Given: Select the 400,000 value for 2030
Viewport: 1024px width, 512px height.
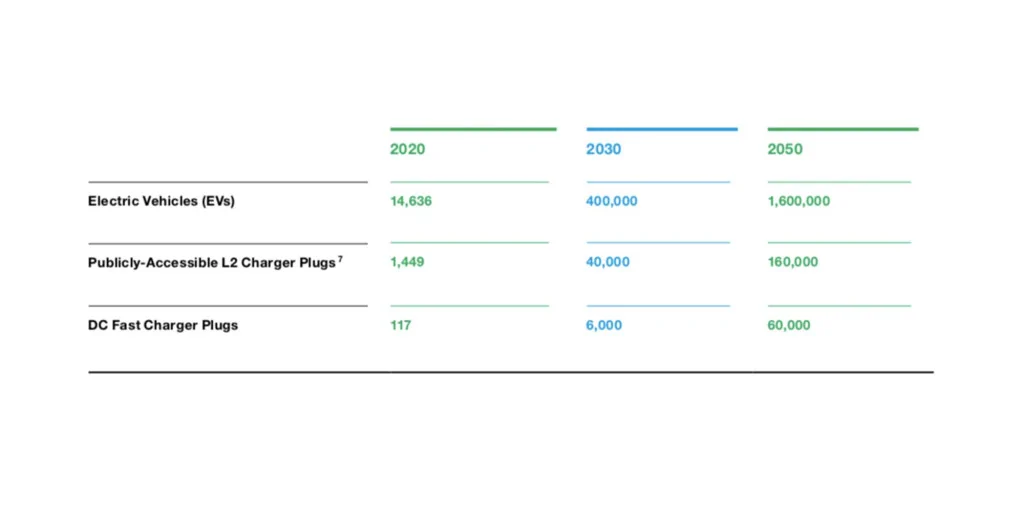Looking at the screenshot, I should (611, 201).
